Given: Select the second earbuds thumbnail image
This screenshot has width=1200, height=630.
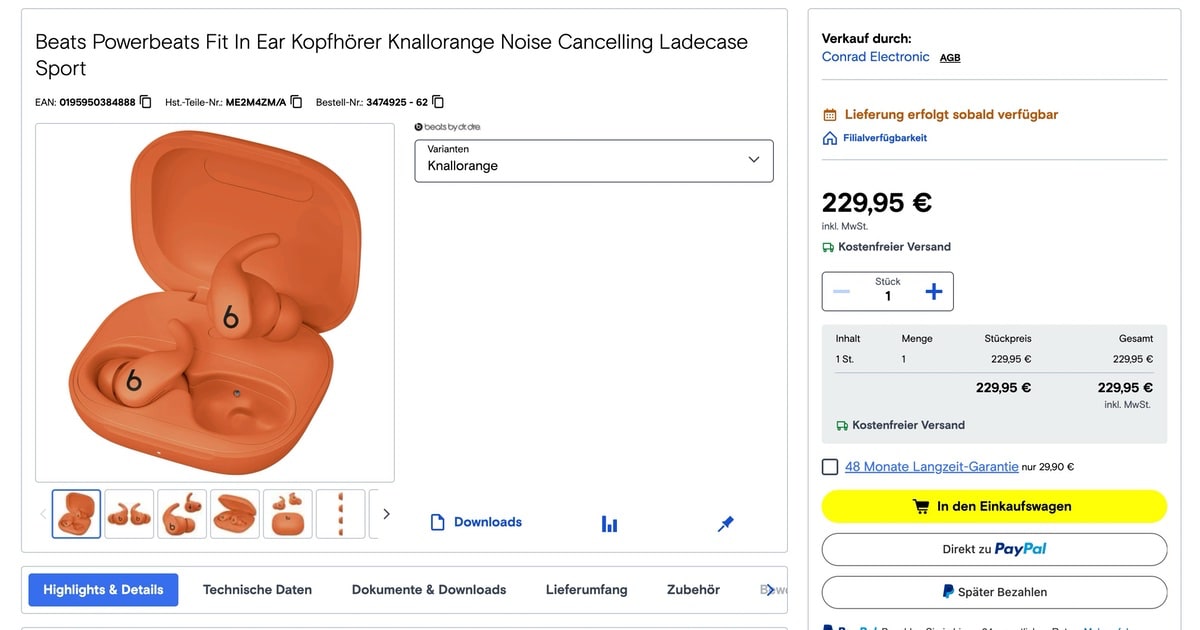Looking at the screenshot, I should (129, 514).
